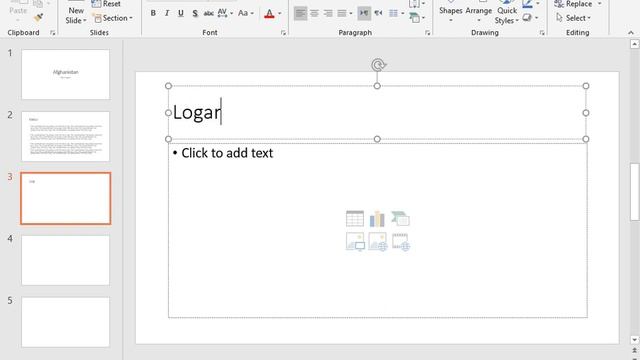Screen dimensions: 640x360
Task: Toggle bold formatting
Action: pyautogui.click(x=153, y=13)
